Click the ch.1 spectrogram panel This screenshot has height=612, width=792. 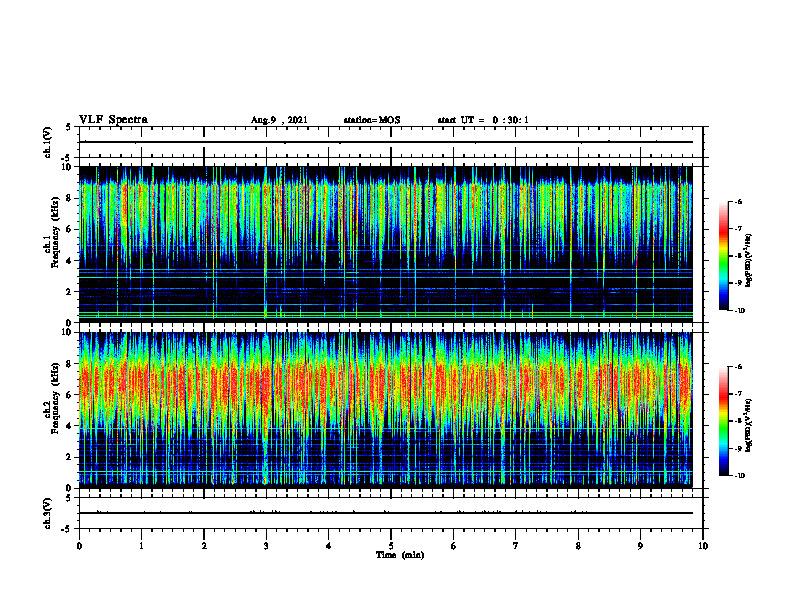click(x=385, y=244)
